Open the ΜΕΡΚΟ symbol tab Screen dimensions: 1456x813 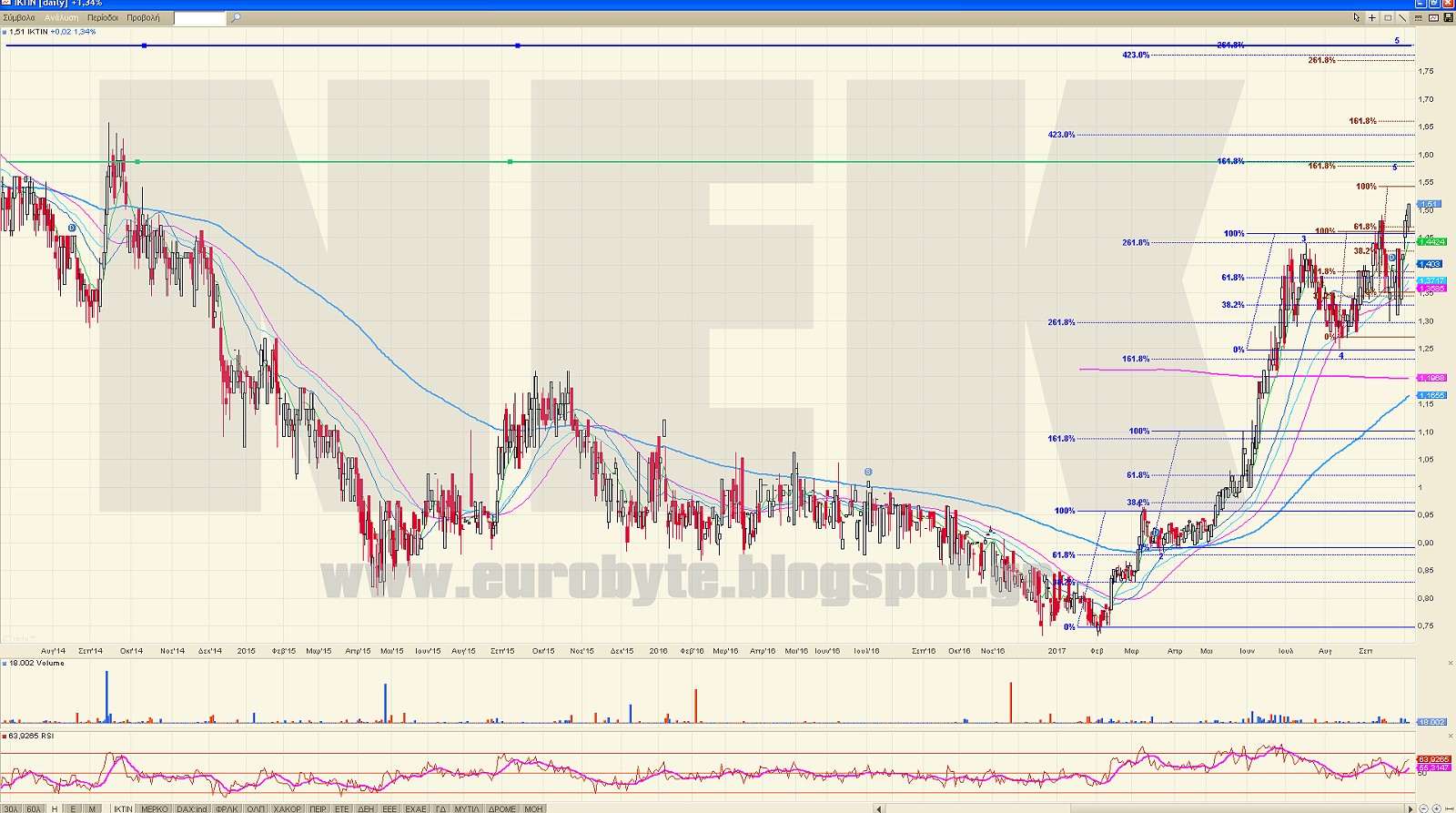pos(155,808)
